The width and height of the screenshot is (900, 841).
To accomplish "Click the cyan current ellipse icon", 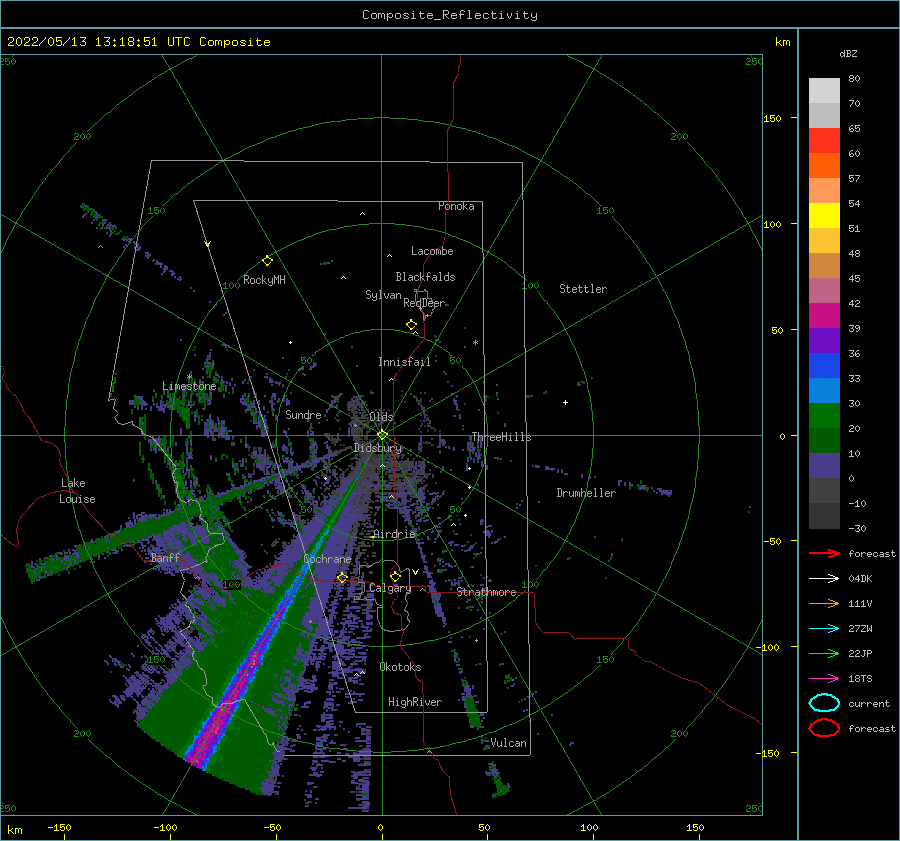I will click(824, 703).
